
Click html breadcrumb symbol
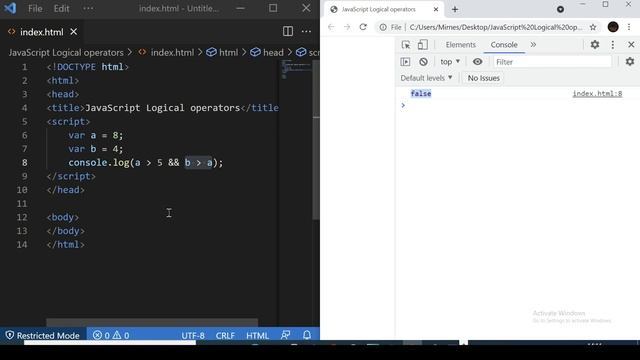[222, 52]
